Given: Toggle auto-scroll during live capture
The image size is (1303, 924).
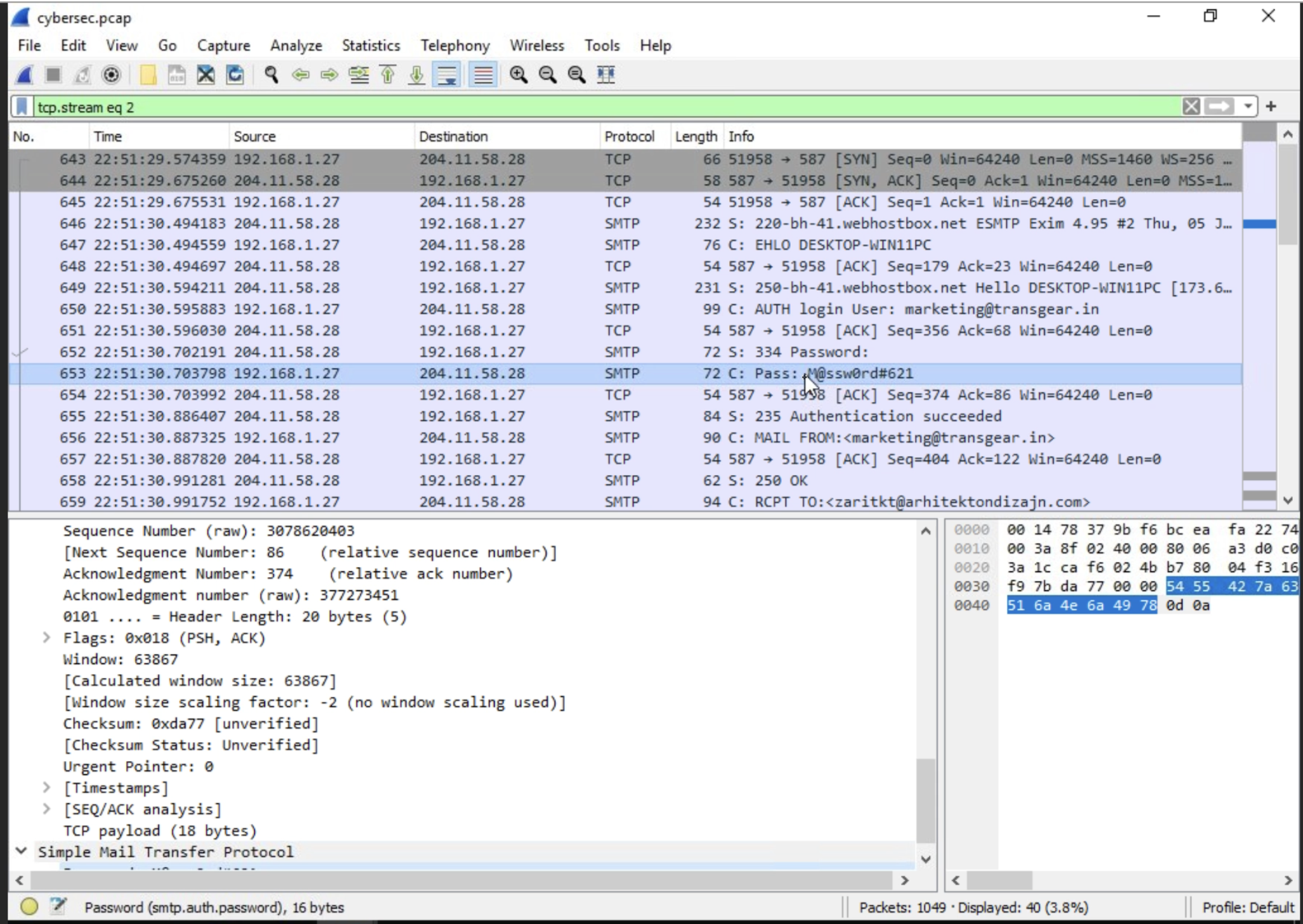Looking at the screenshot, I should pos(447,75).
